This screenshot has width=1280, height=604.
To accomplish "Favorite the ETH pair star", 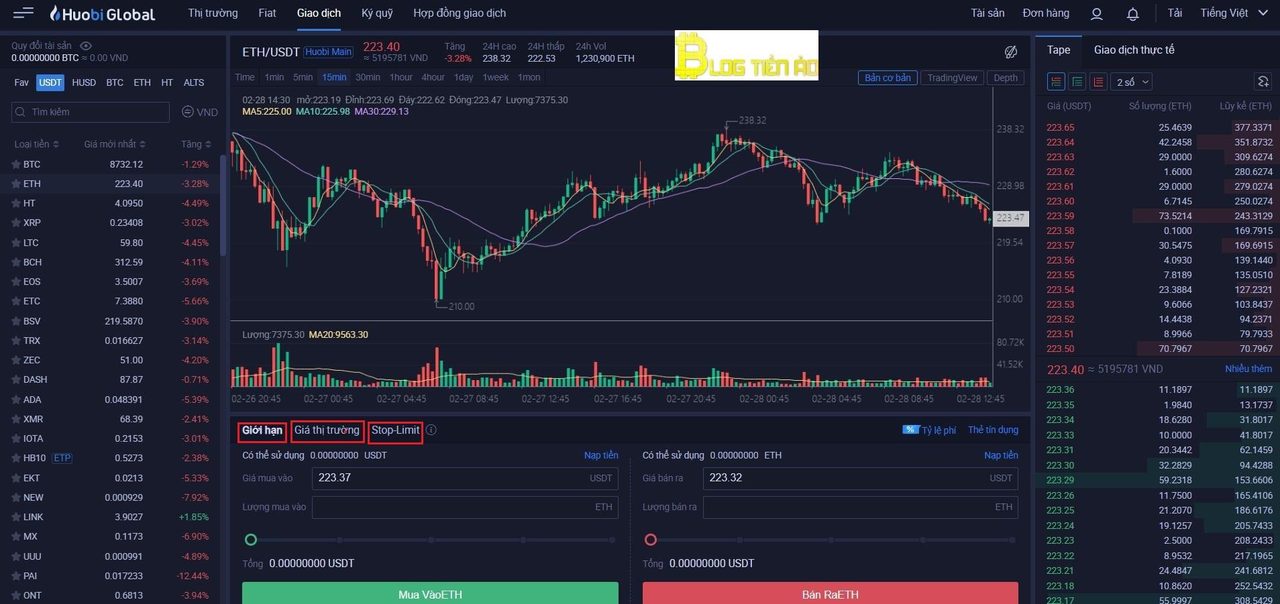I will click(16, 184).
